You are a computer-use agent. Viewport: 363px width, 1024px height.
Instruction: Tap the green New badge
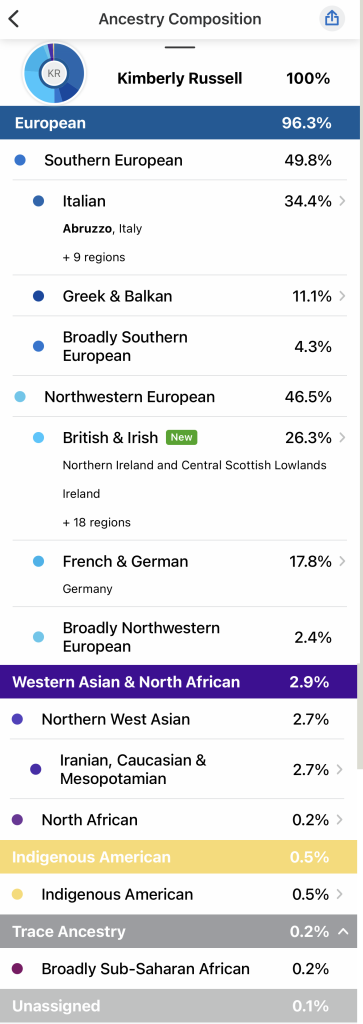182,438
